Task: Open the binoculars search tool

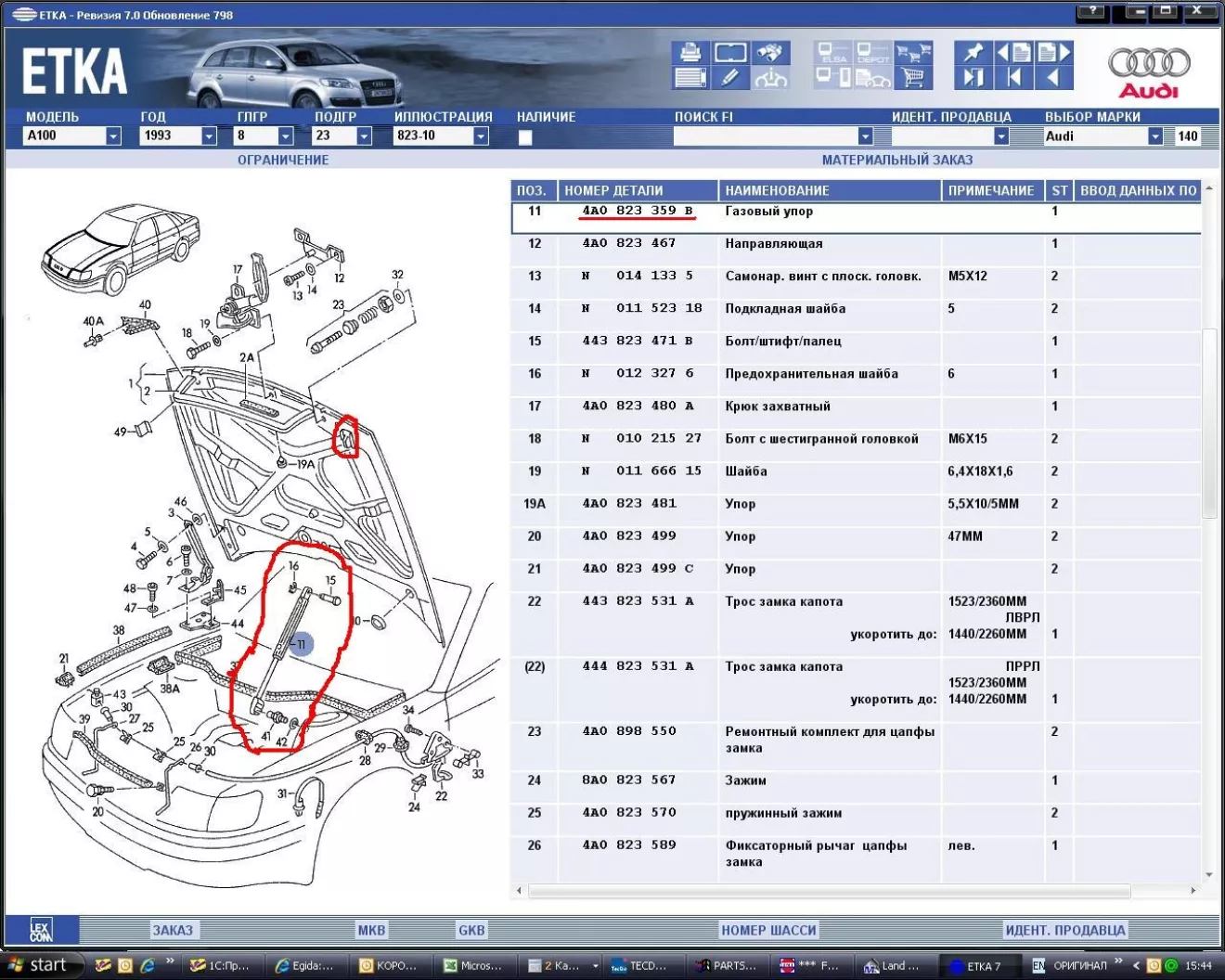Action: 769,52
